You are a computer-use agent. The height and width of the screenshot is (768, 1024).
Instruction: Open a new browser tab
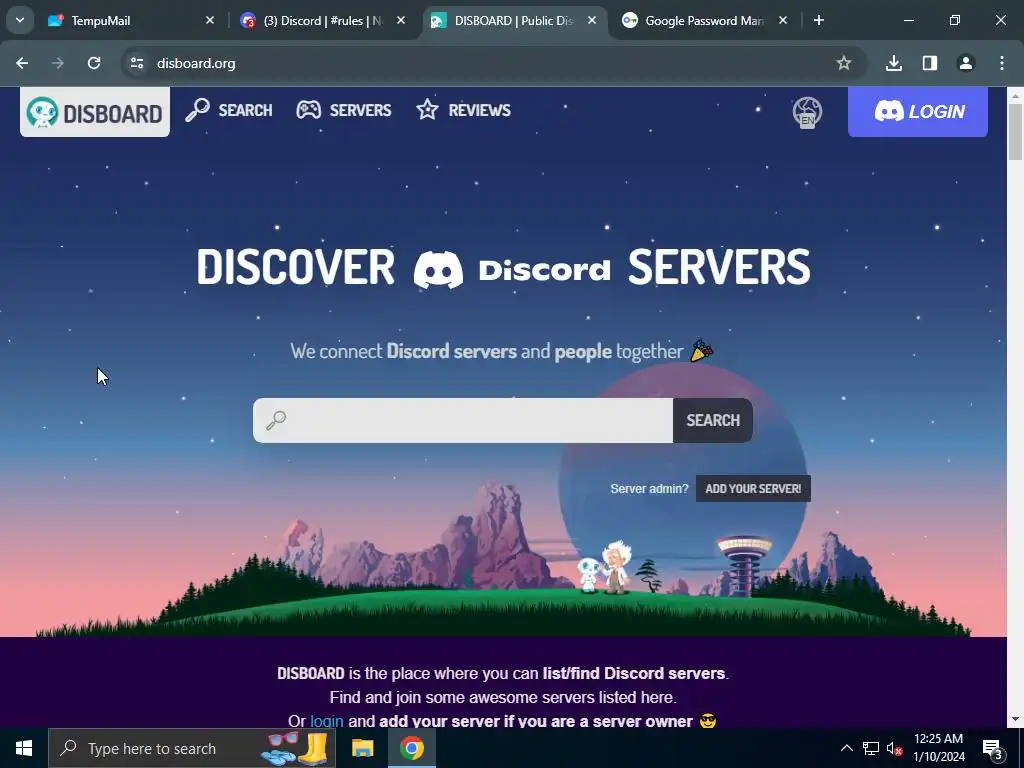(x=819, y=21)
